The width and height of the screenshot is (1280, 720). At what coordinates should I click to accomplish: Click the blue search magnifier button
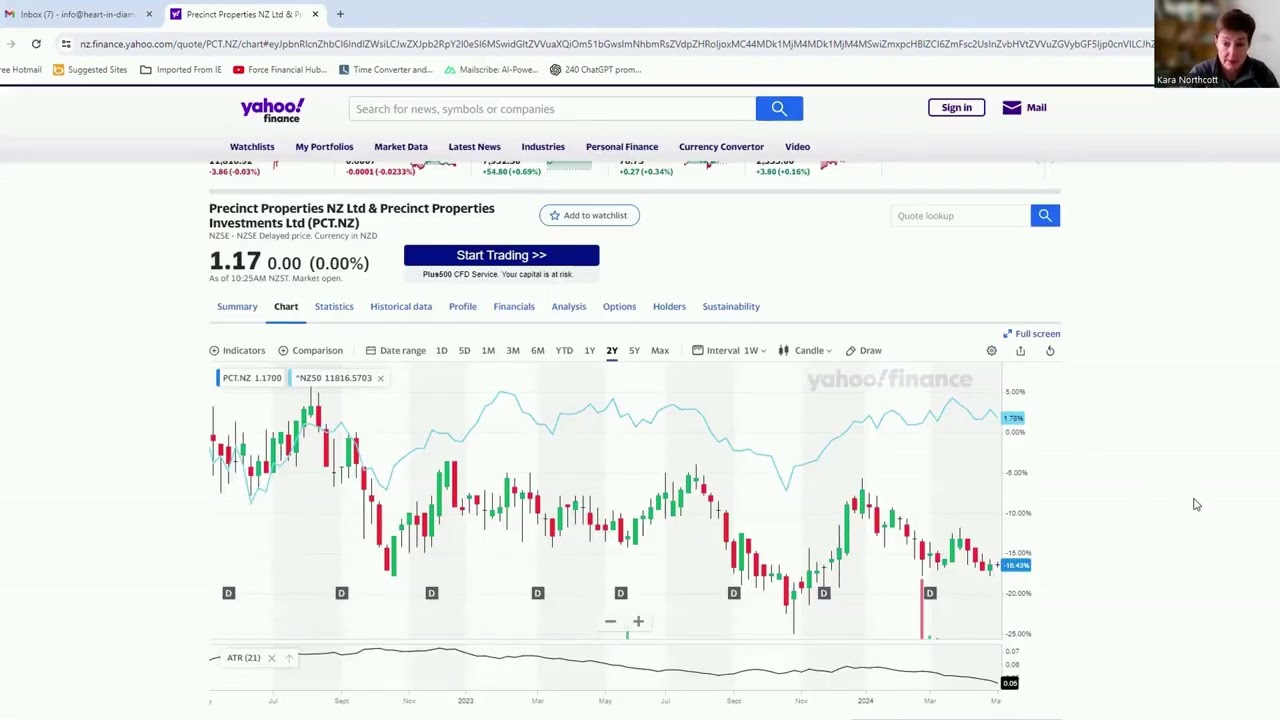tap(779, 108)
